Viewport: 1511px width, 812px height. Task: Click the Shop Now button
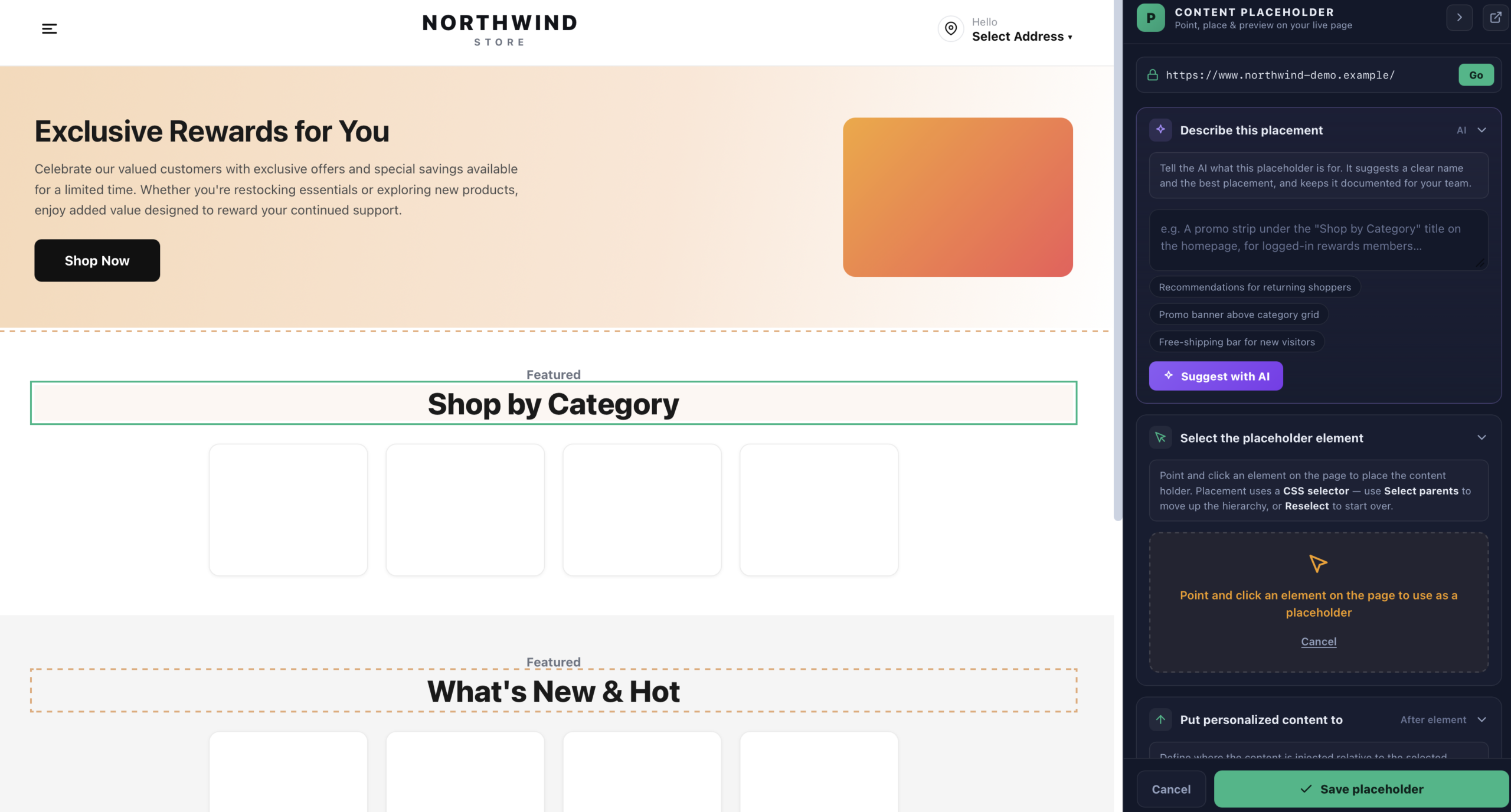[x=97, y=260]
